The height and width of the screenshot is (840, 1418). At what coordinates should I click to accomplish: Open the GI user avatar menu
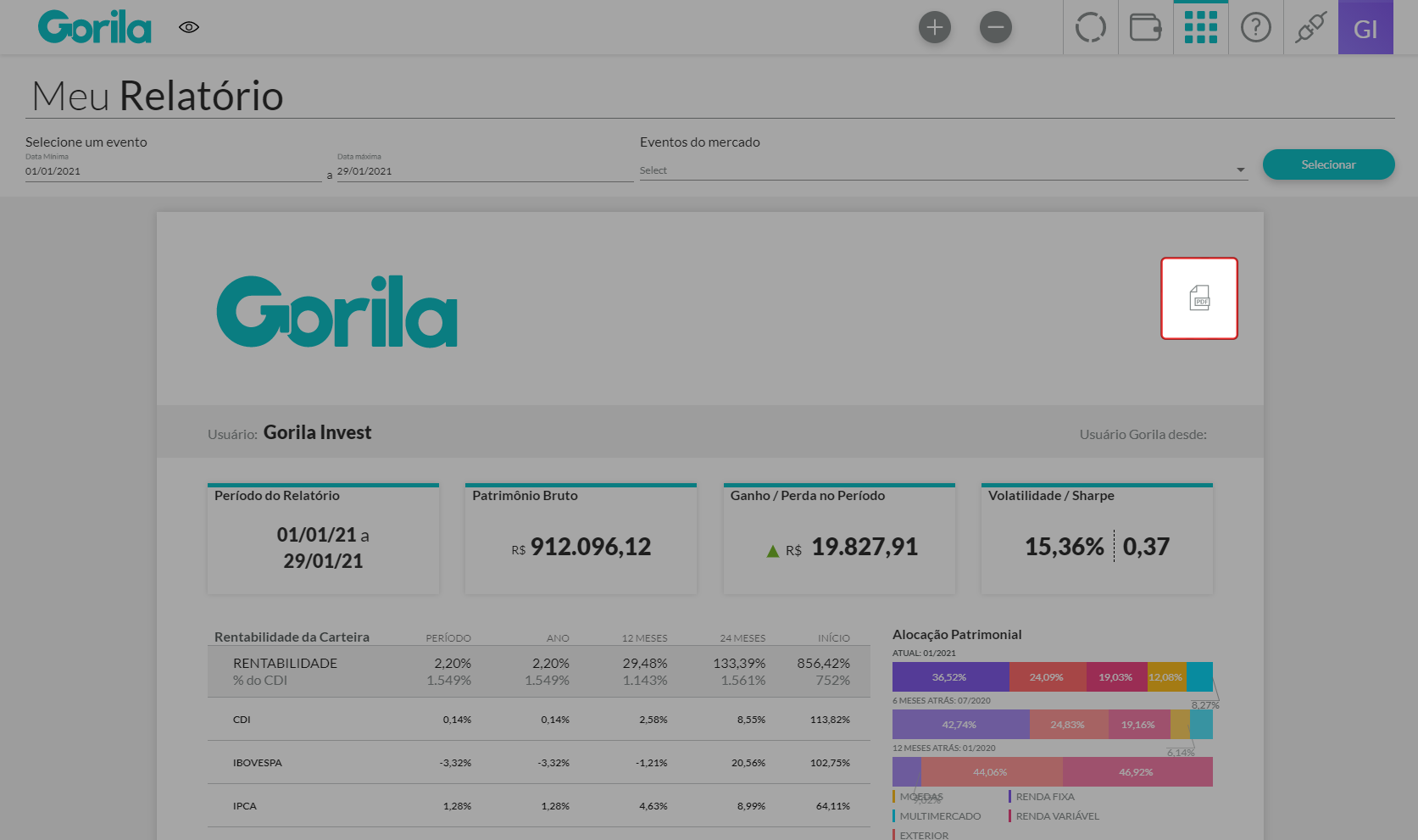click(1365, 27)
